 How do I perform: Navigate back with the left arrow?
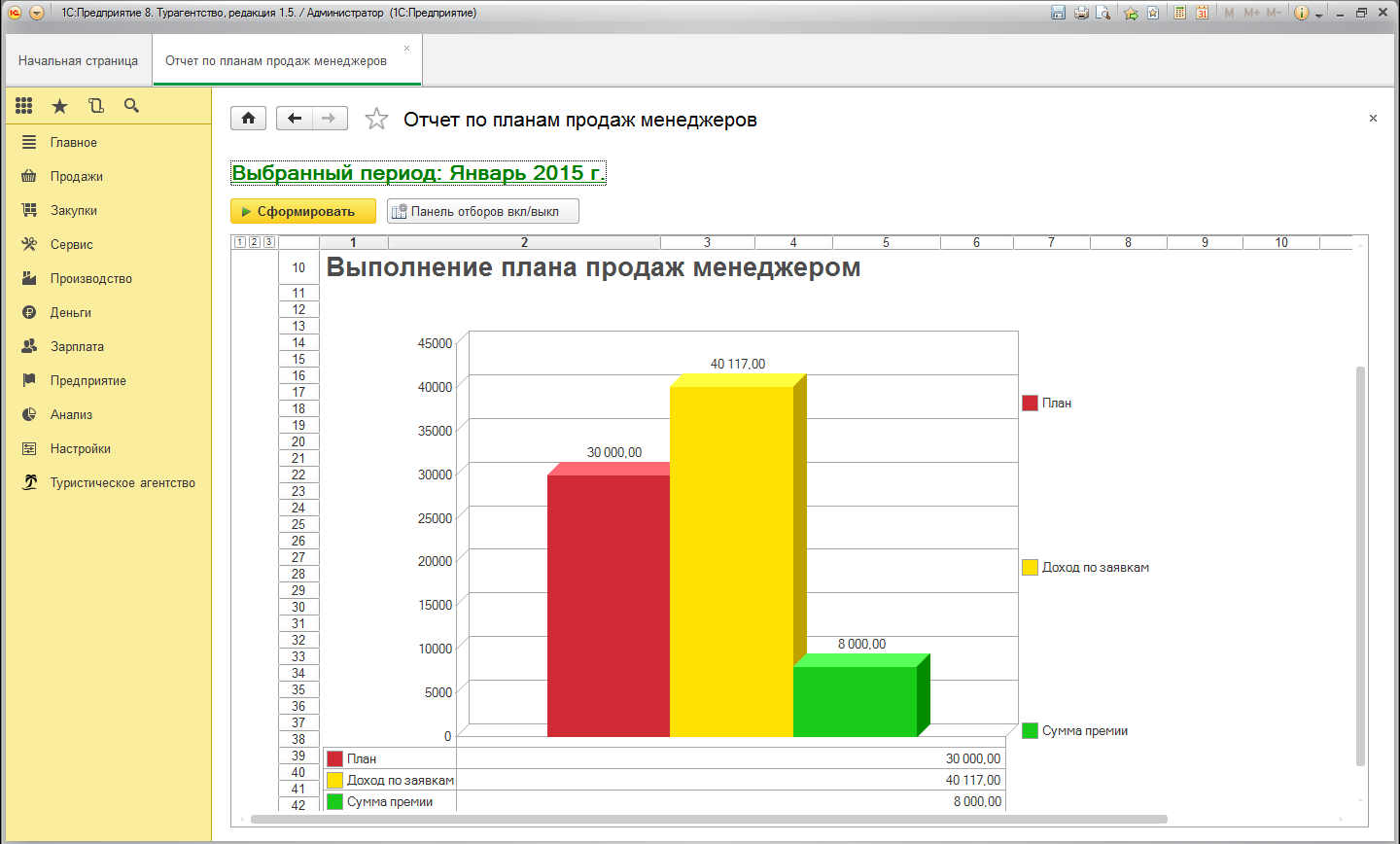coord(295,119)
